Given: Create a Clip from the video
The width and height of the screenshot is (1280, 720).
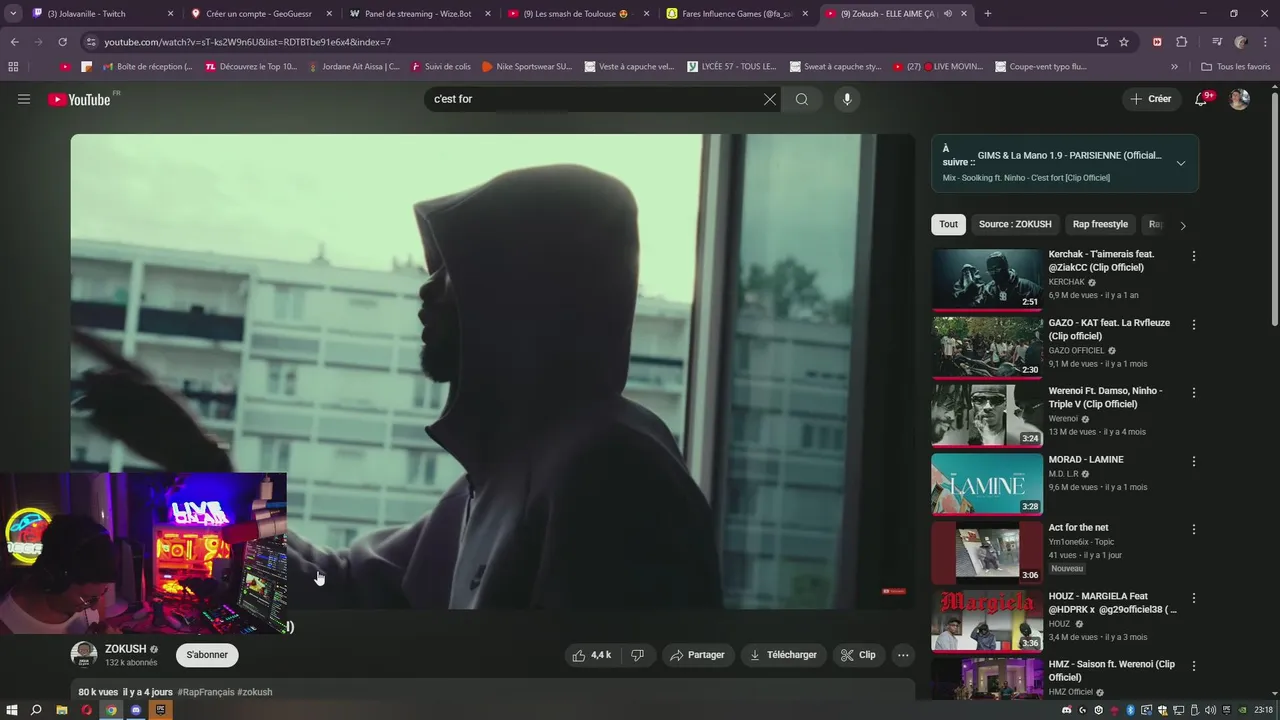Looking at the screenshot, I should pos(858,655).
